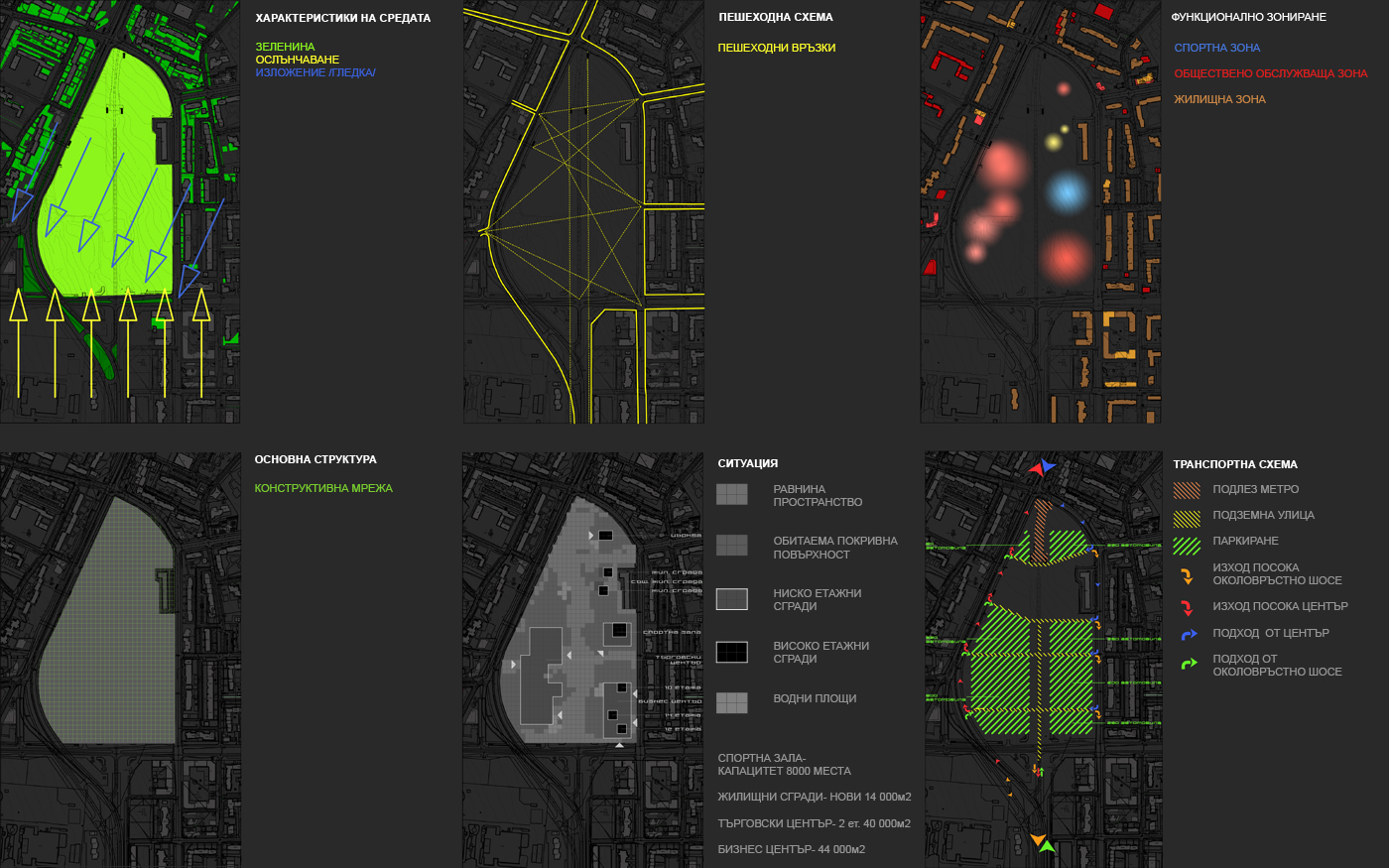Click the ПОДЛЕЗ МЕТРО legend text
The image size is (1389, 868).
coord(1256,489)
